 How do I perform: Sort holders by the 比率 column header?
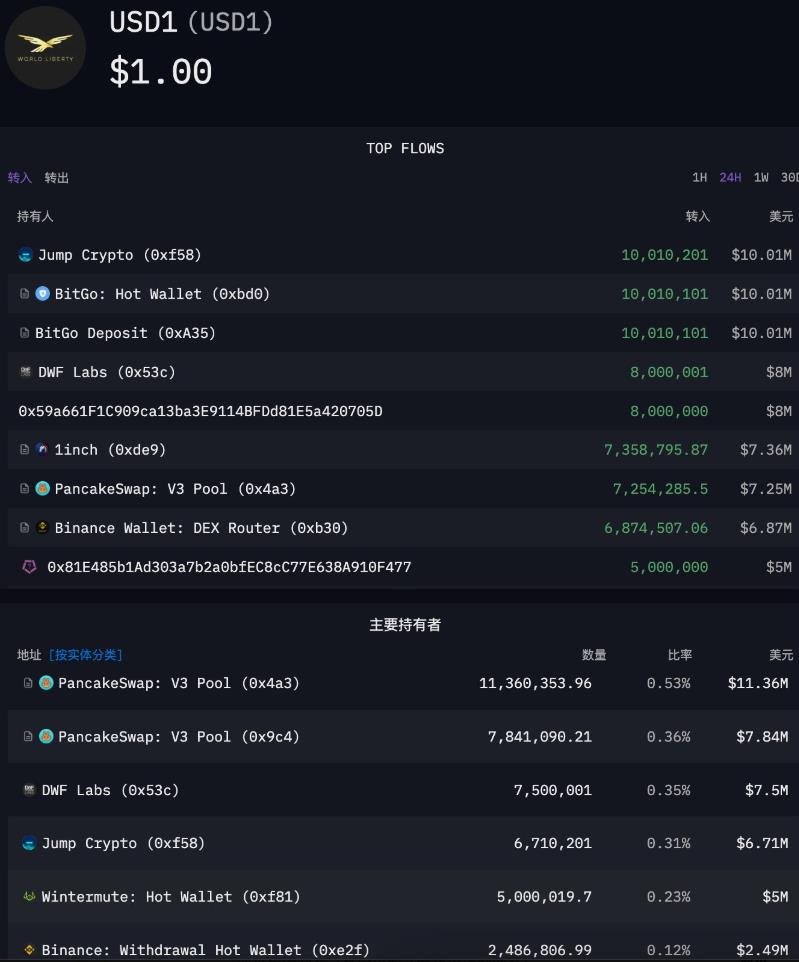pyautogui.click(x=680, y=655)
